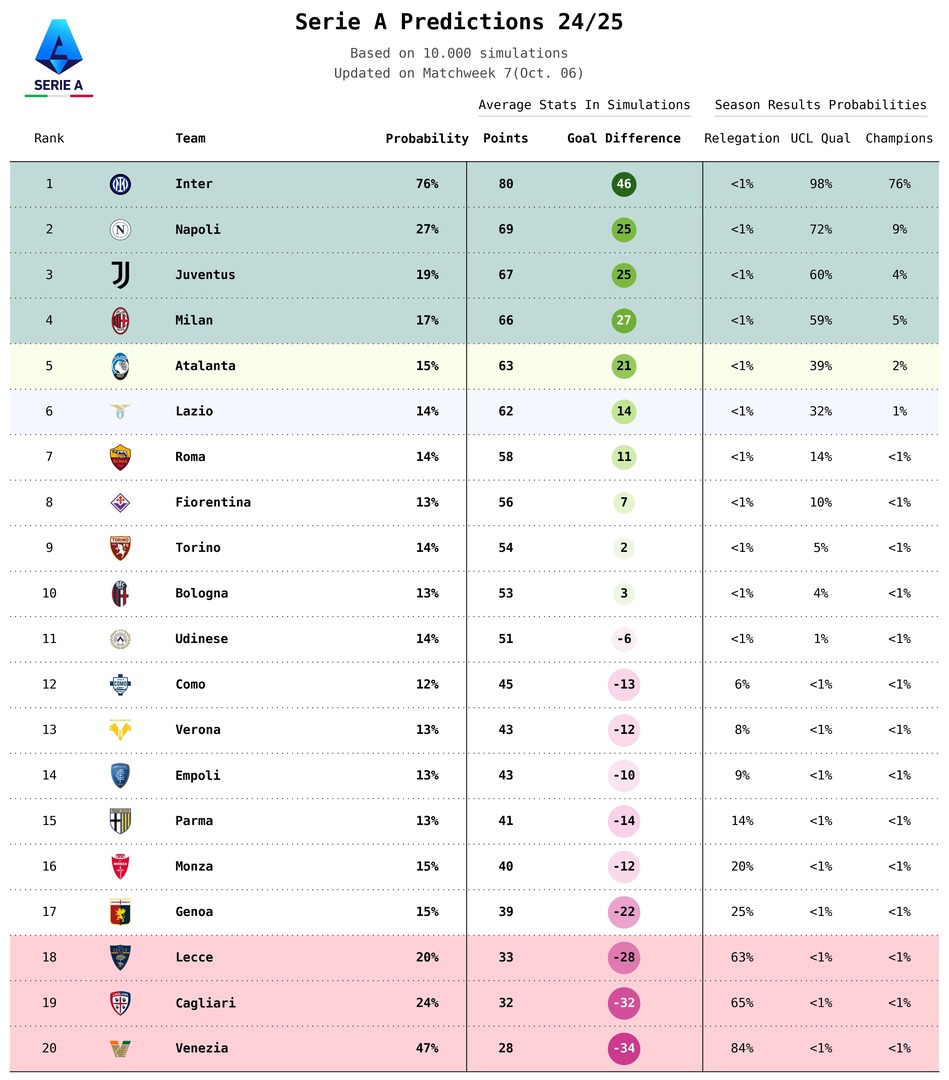Click the Parma club crest
Image resolution: width=949 pixels, height=1080 pixels.
[120, 821]
